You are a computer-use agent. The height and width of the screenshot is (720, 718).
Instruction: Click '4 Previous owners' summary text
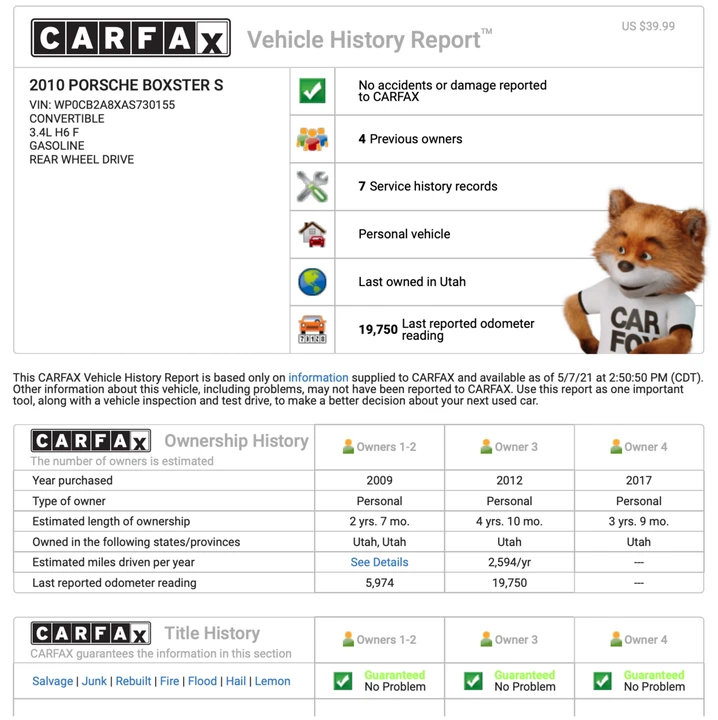pos(410,139)
